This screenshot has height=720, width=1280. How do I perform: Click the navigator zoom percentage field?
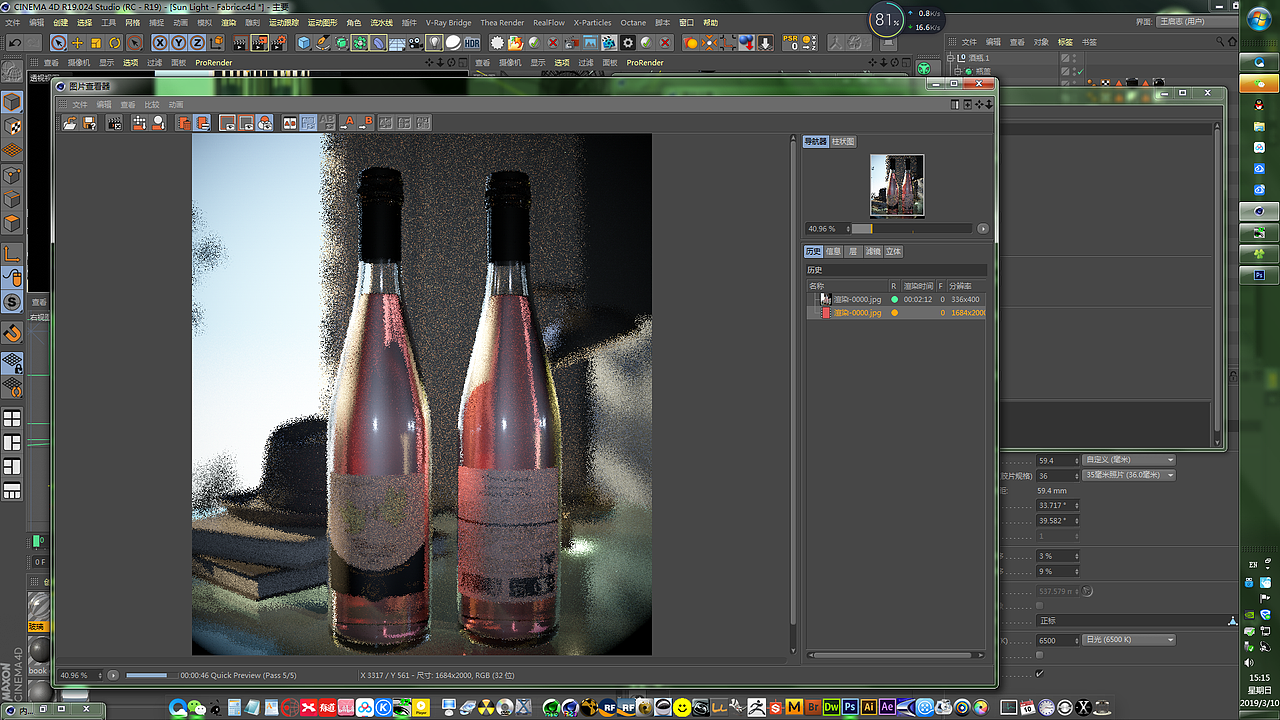(x=827, y=229)
